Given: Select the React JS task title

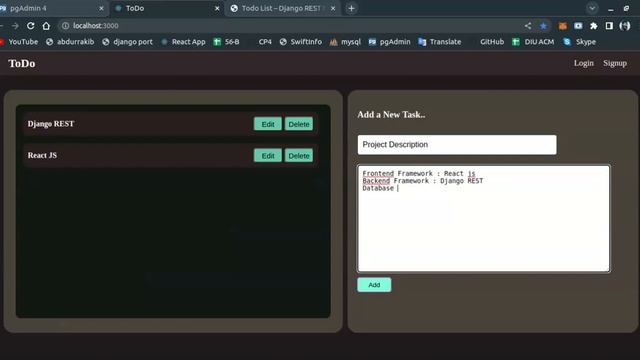Looking at the screenshot, I should (x=42, y=155).
